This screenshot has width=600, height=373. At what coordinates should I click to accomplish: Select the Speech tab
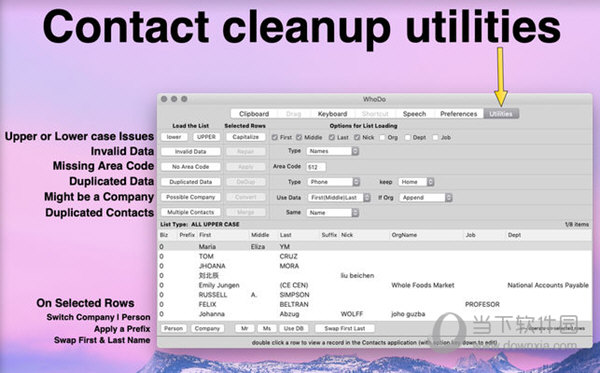pyautogui.click(x=414, y=114)
